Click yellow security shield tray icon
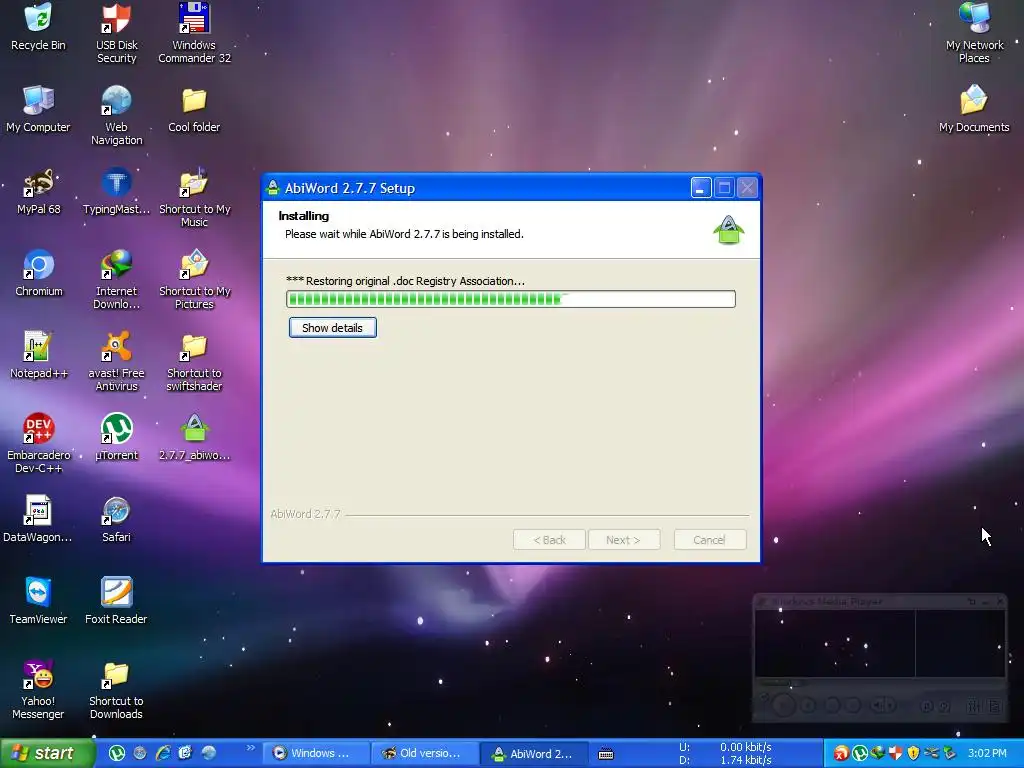1024x768 pixels. tap(913, 753)
